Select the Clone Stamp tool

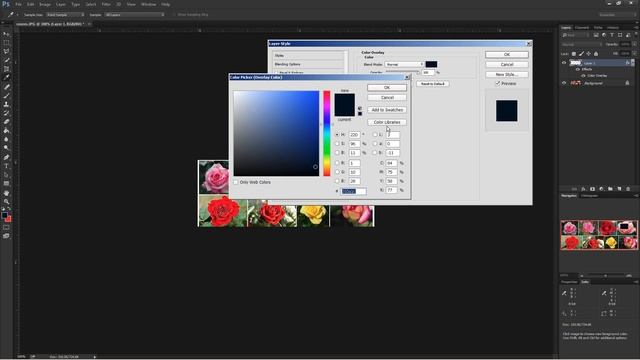(x=6, y=104)
